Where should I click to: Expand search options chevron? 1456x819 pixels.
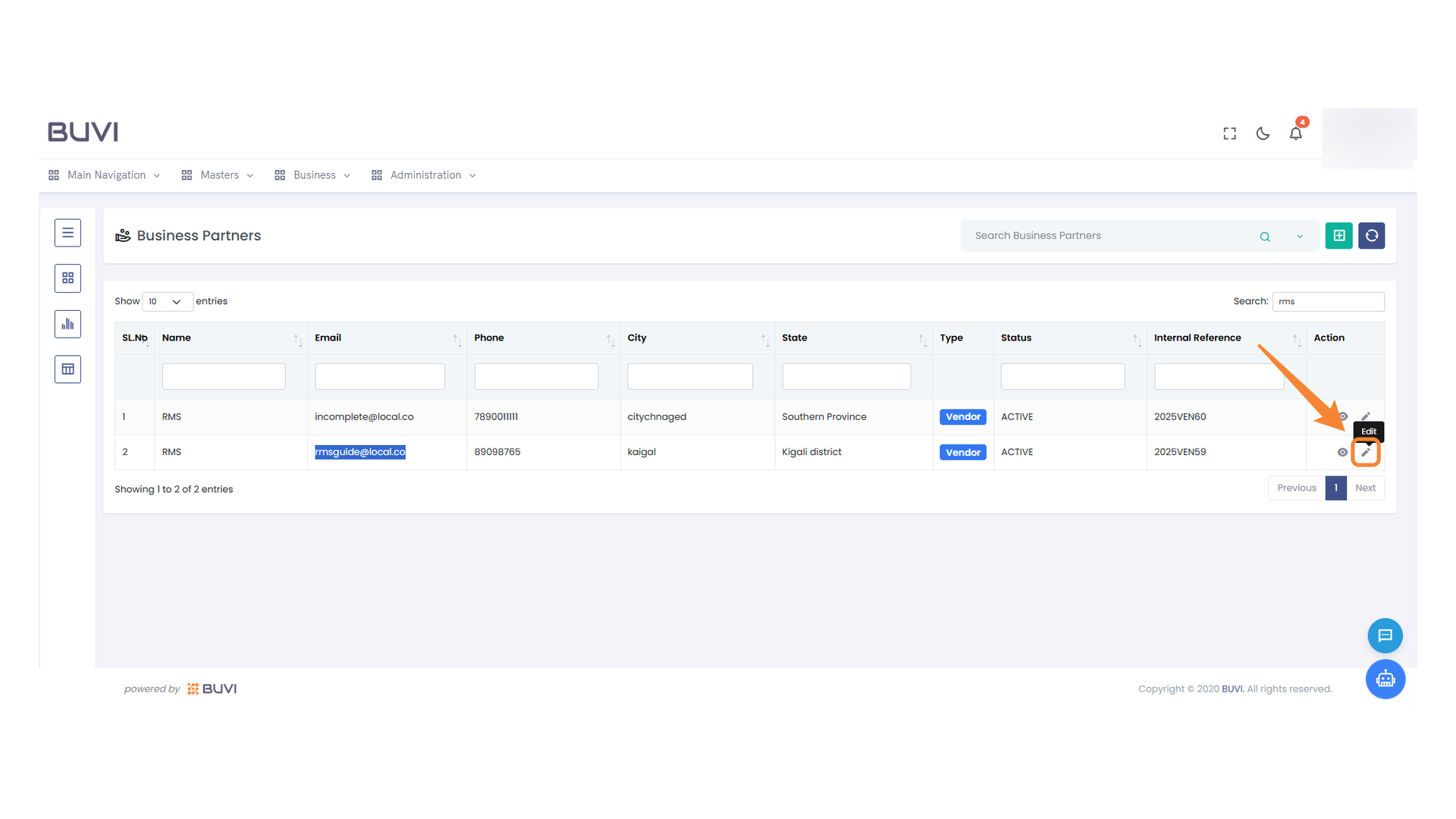(1300, 237)
